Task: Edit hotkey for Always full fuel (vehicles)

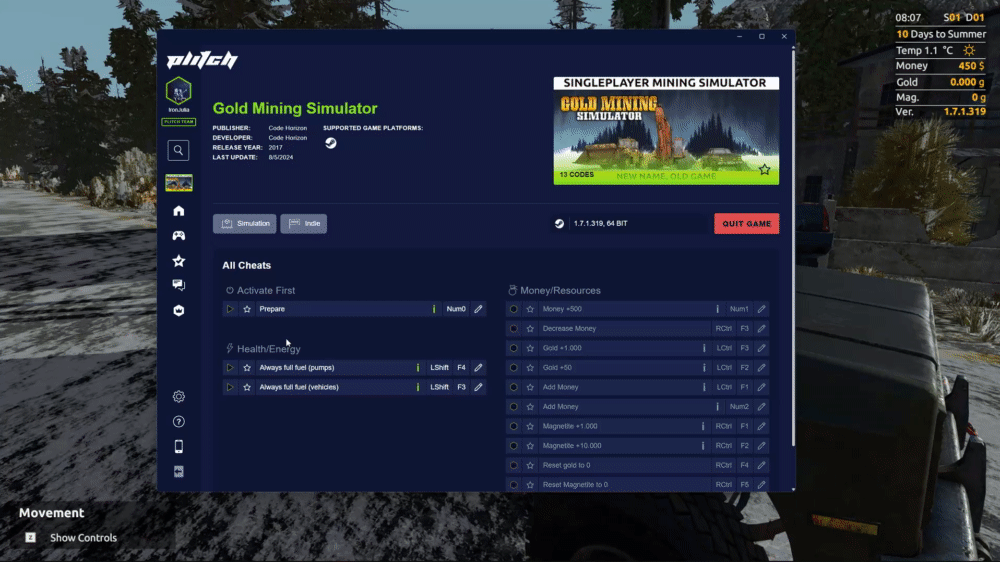Action: pos(478,387)
